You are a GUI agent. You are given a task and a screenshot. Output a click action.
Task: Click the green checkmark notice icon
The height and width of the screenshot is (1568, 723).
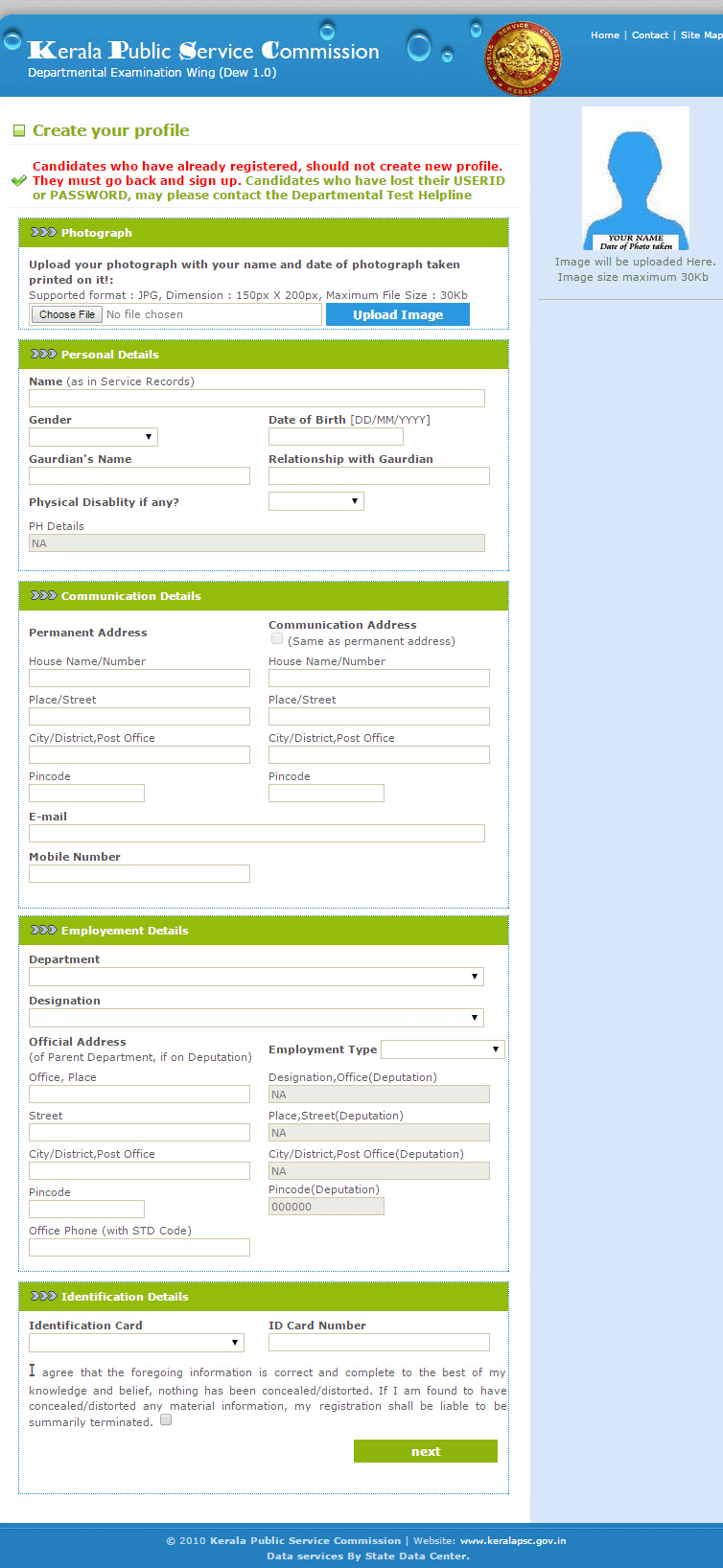pyautogui.click(x=18, y=180)
